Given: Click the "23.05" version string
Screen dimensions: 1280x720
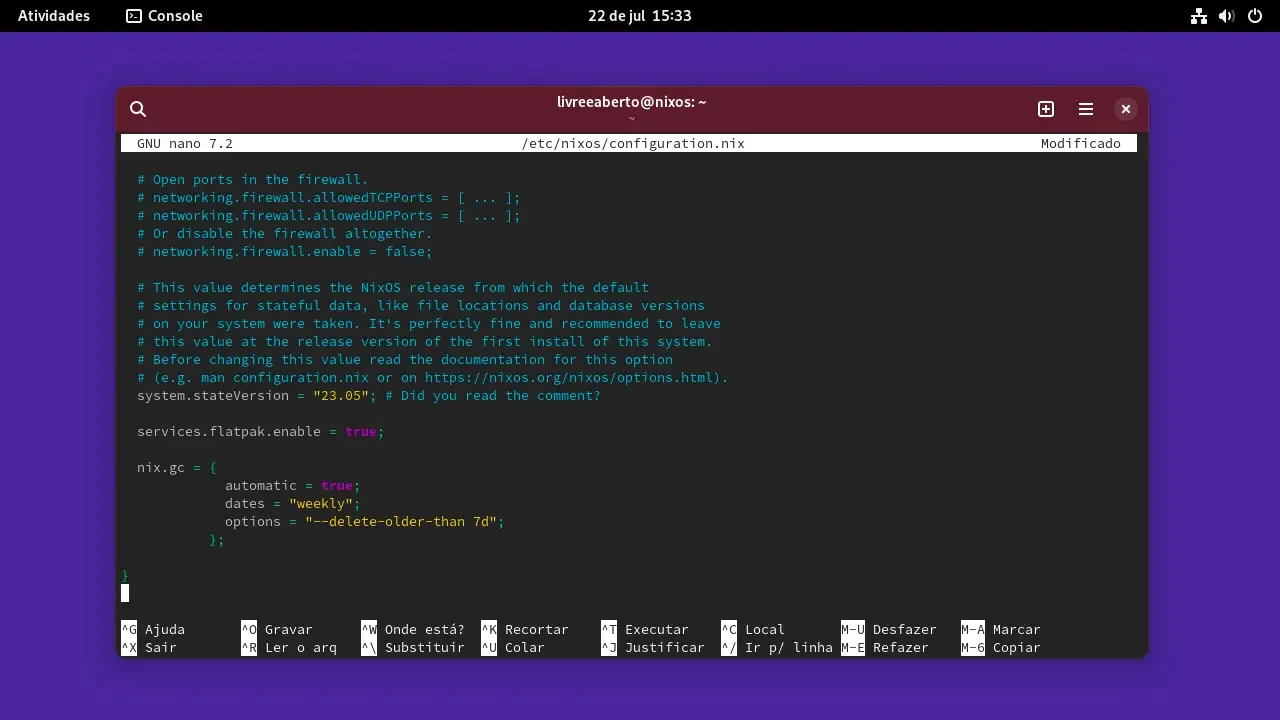Looking at the screenshot, I should point(341,395).
